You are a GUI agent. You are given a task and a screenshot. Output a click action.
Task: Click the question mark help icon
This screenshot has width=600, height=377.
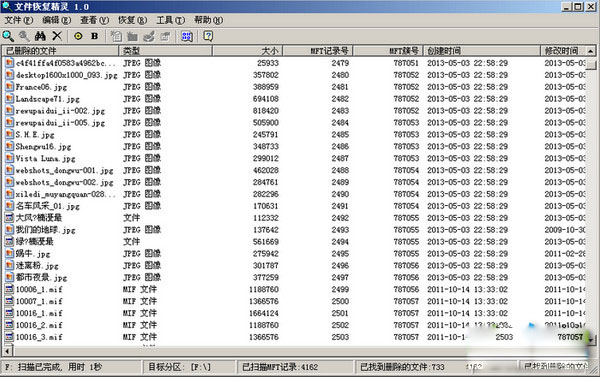click(x=208, y=36)
